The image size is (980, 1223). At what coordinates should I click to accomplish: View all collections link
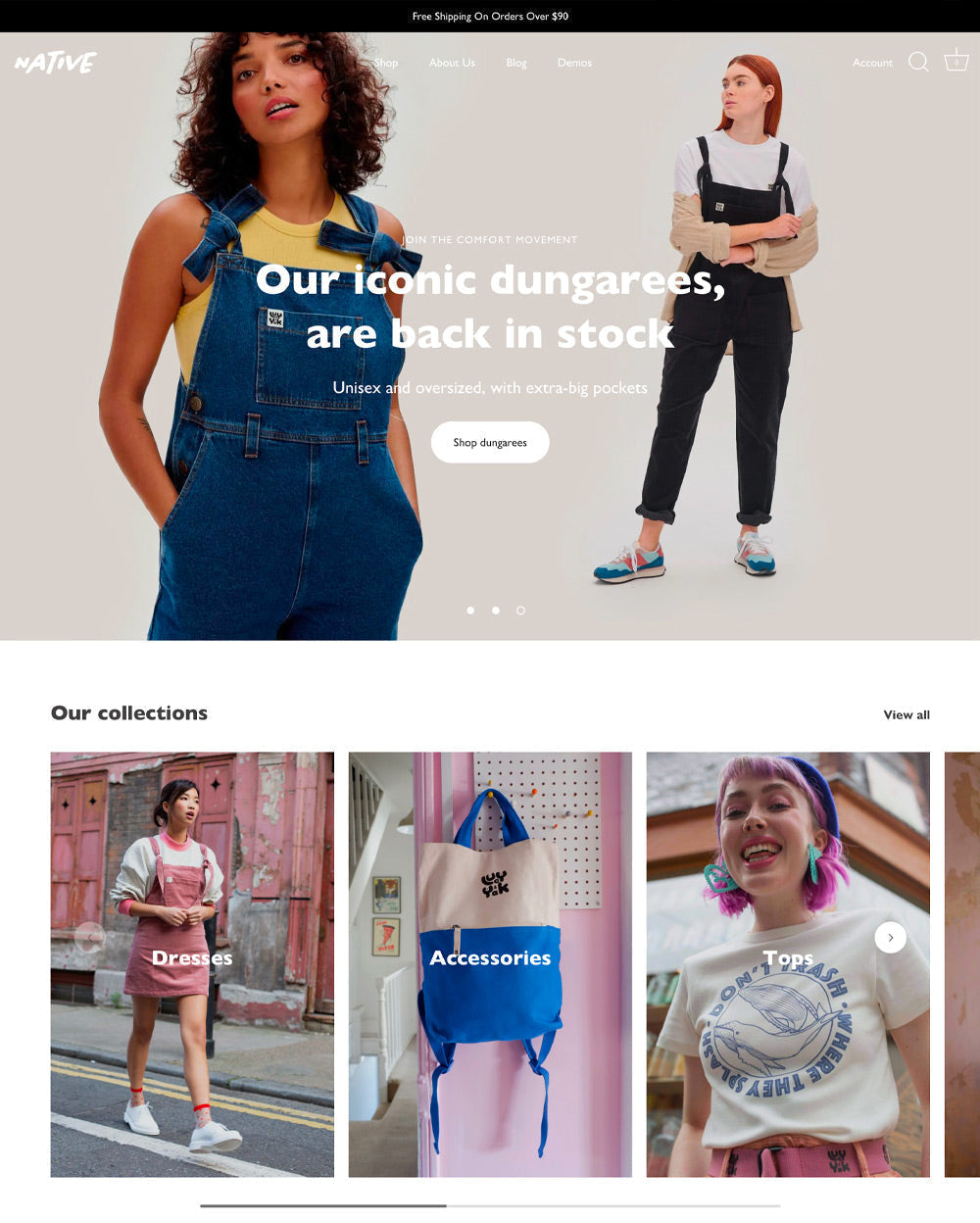[x=906, y=714]
